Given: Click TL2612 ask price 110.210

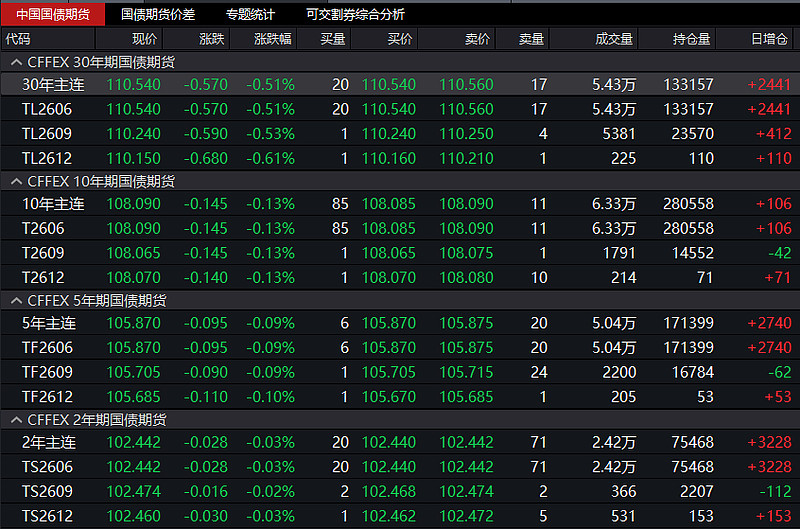Looking at the screenshot, I should [x=466, y=158].
